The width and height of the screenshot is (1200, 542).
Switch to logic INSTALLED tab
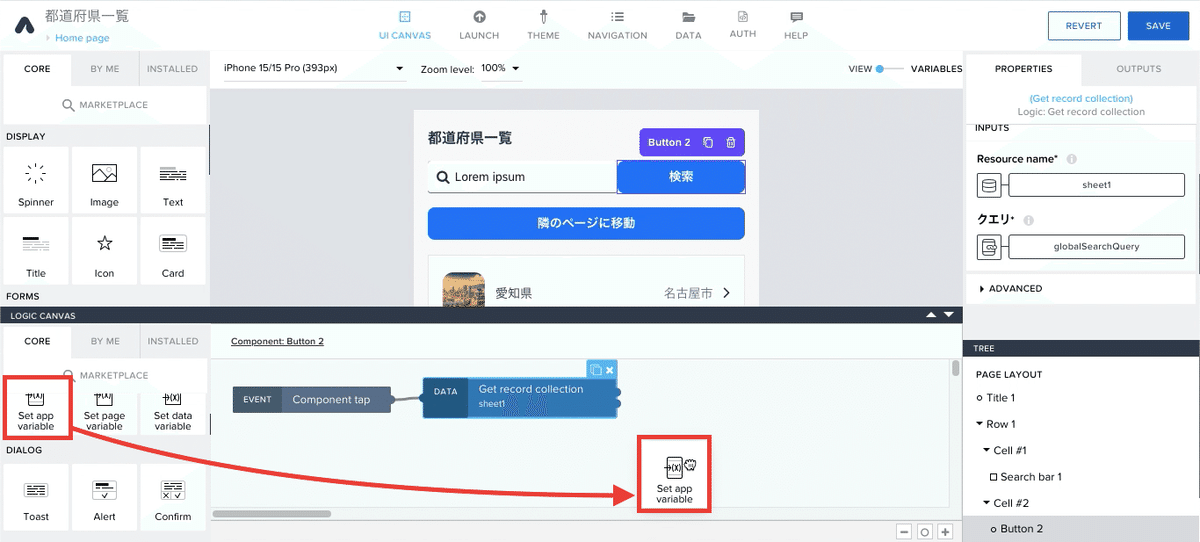coord(173,341)
